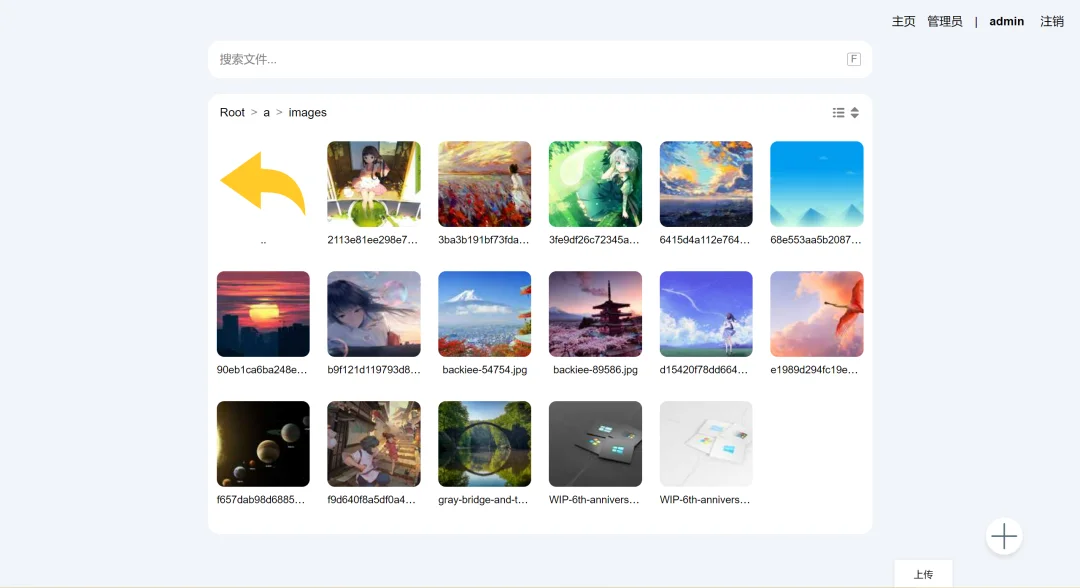Open the sort order arrows

point(855,112)
